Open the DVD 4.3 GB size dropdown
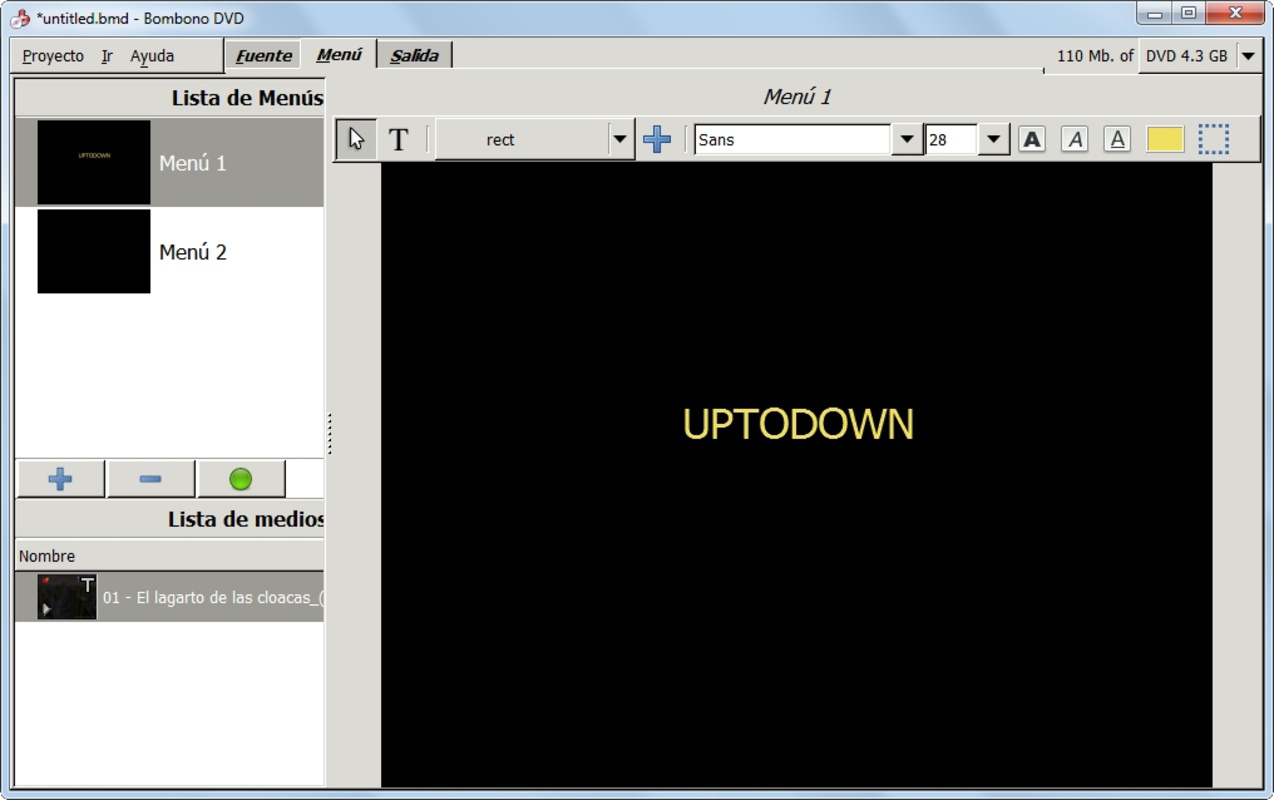 click(x=1248, y=56)
